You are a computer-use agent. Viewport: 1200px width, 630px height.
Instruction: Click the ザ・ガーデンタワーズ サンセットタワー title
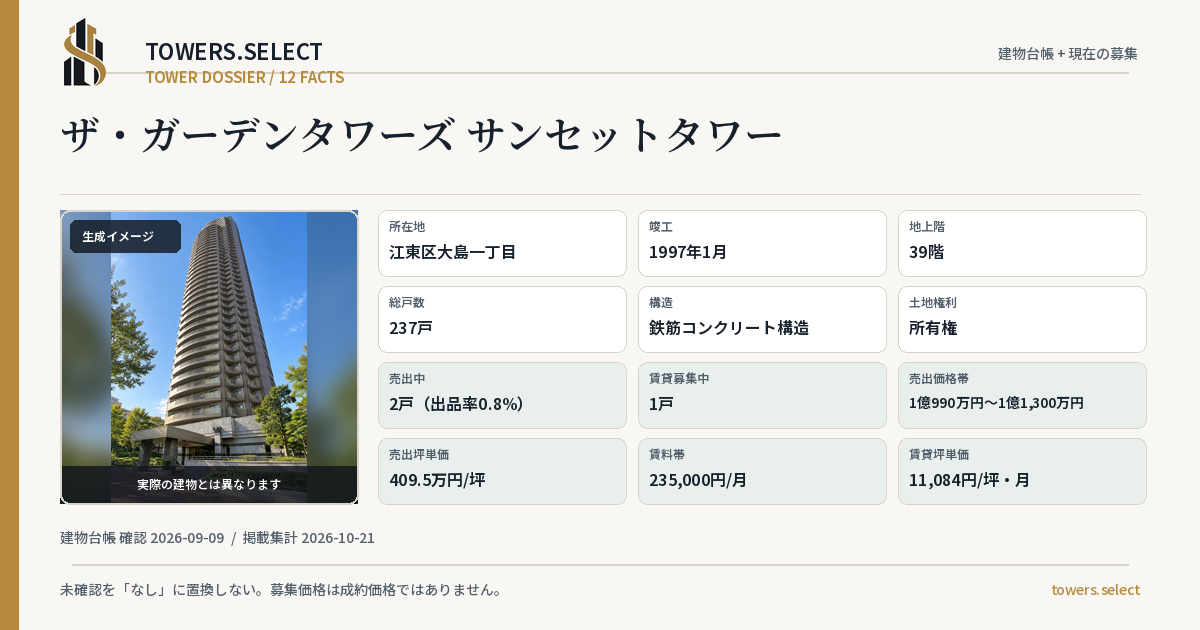[421, 135]
